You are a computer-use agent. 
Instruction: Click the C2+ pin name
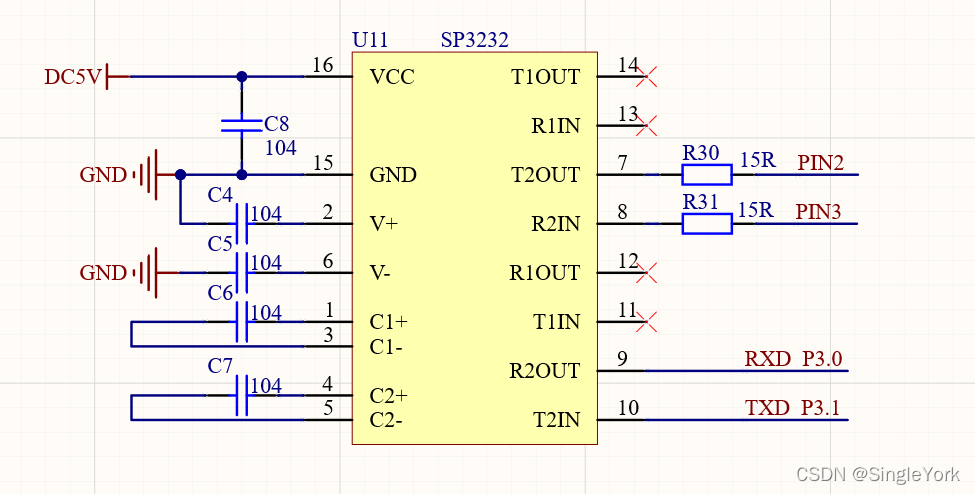[389, 396]
